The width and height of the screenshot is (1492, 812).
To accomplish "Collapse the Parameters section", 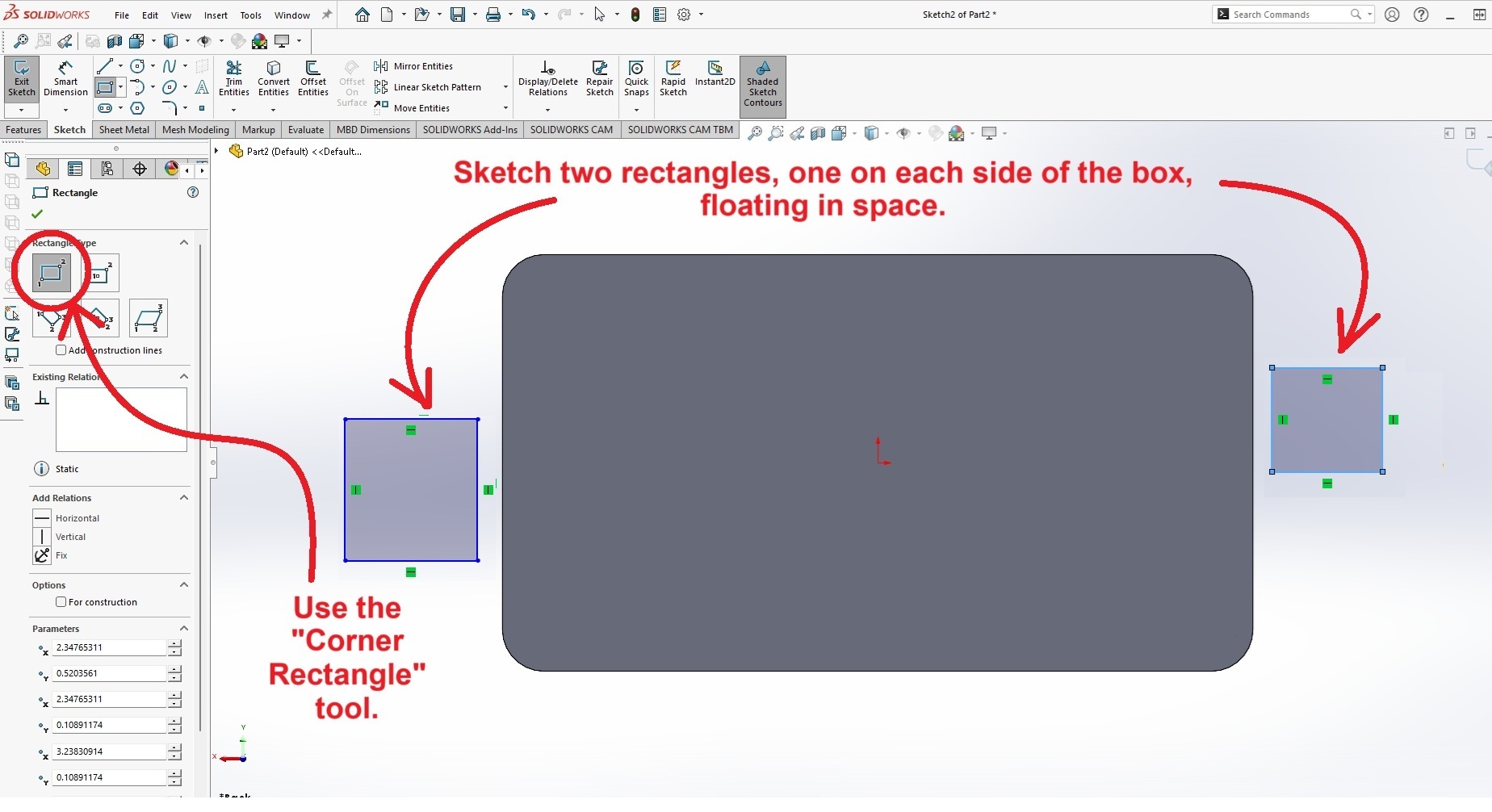I will pyautogui.click(x=184, y=629).
